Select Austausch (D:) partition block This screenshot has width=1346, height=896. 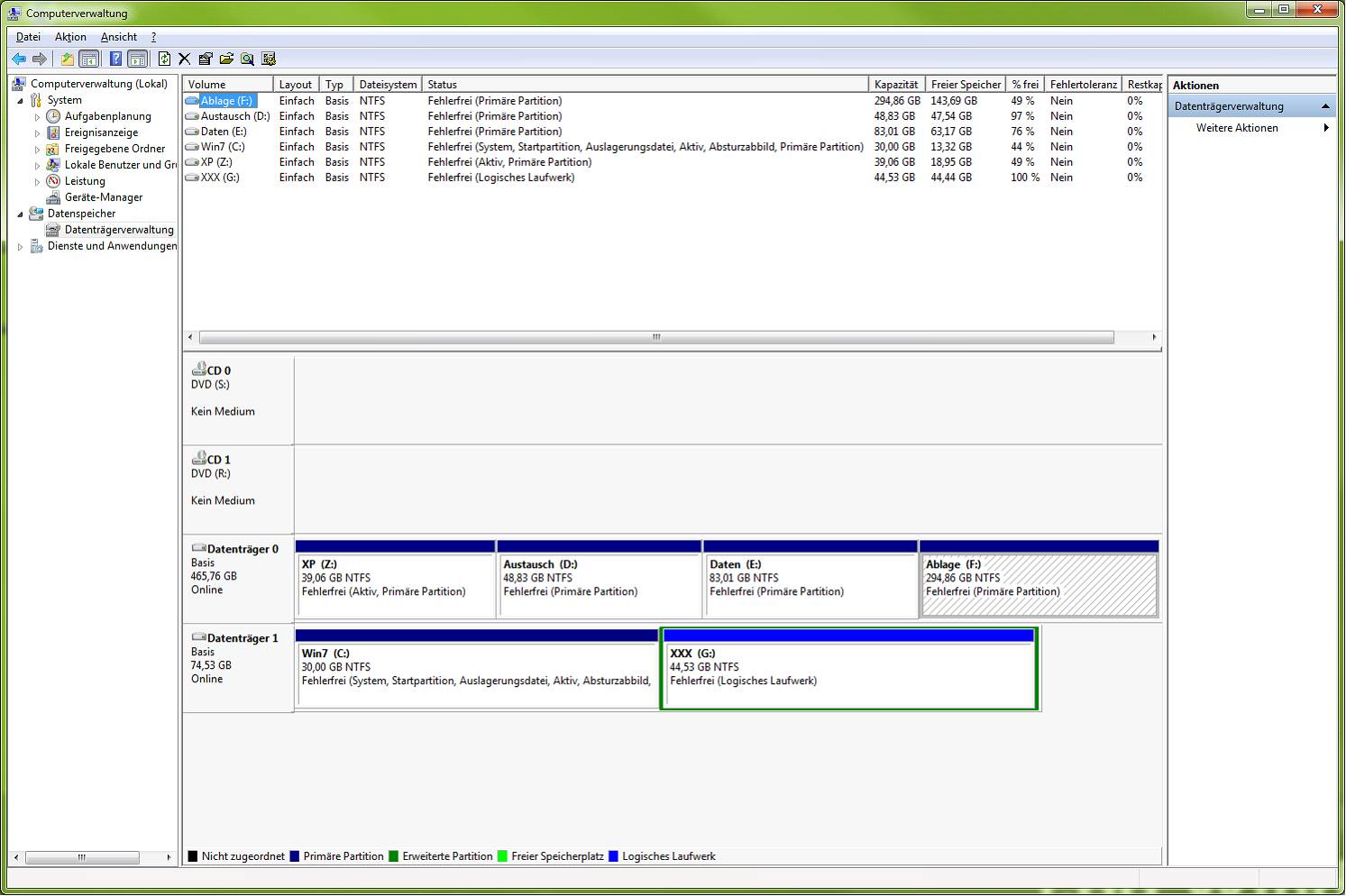click(x=599, y=579)
